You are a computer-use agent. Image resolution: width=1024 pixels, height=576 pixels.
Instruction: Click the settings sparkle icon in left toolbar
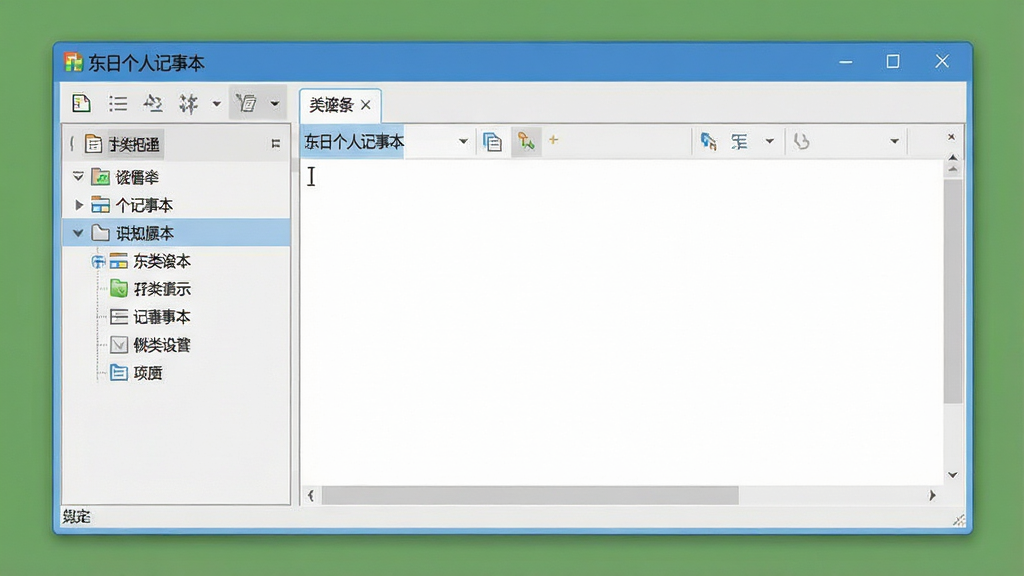point(189,103)
